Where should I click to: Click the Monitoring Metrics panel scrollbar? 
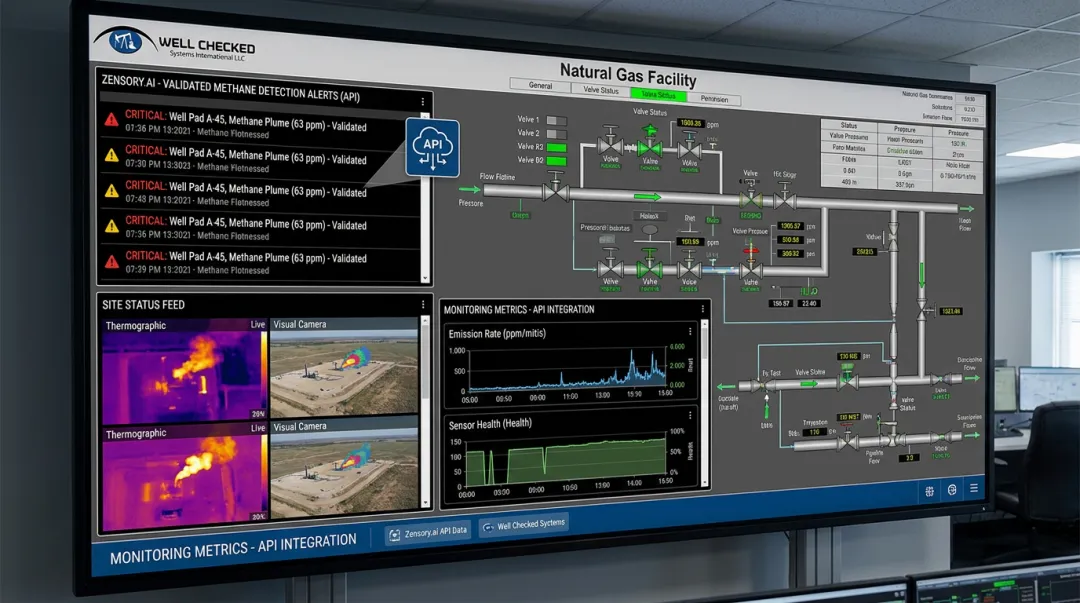[x=705, y=403]
